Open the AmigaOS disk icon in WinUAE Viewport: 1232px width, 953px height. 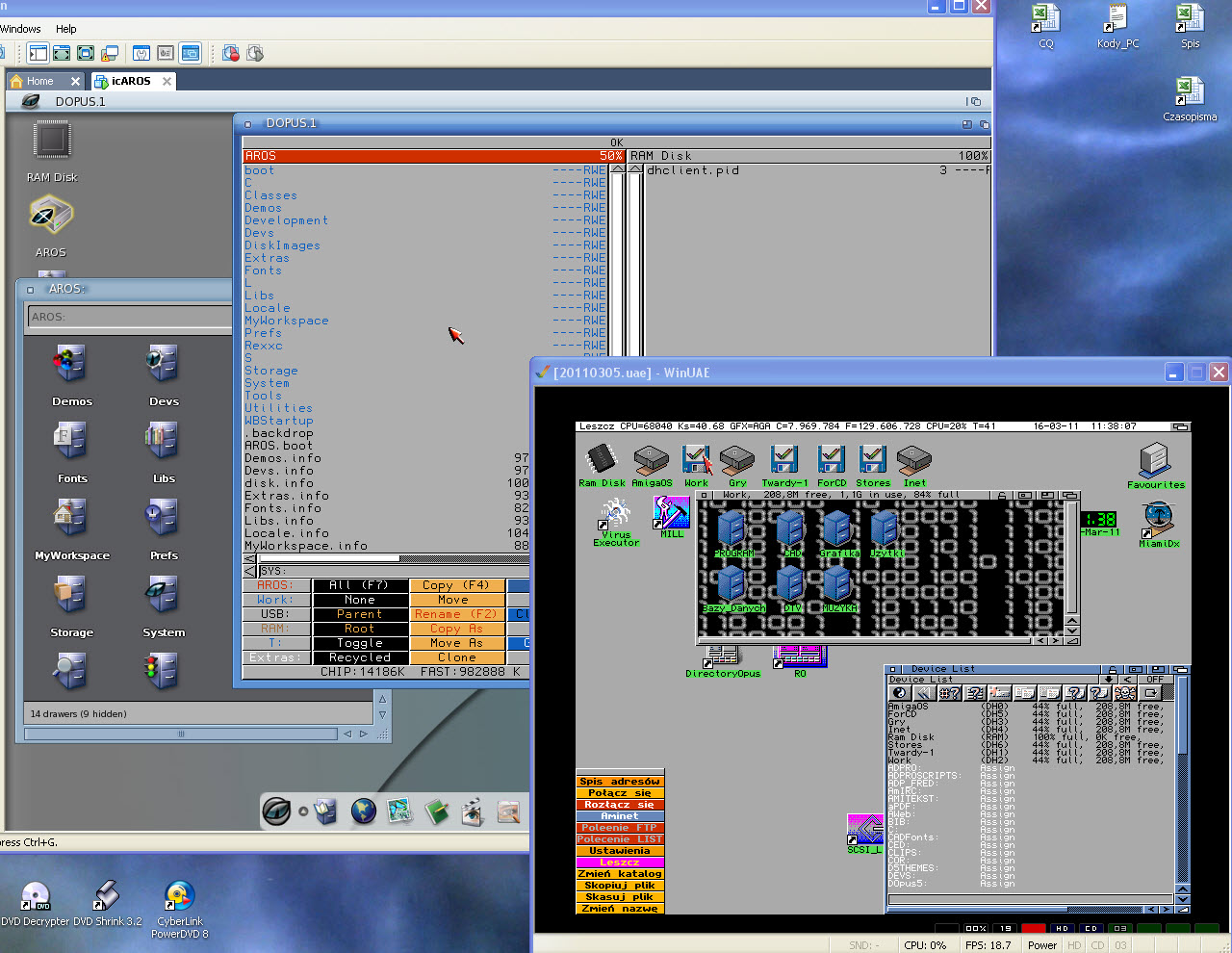point(652,466)
